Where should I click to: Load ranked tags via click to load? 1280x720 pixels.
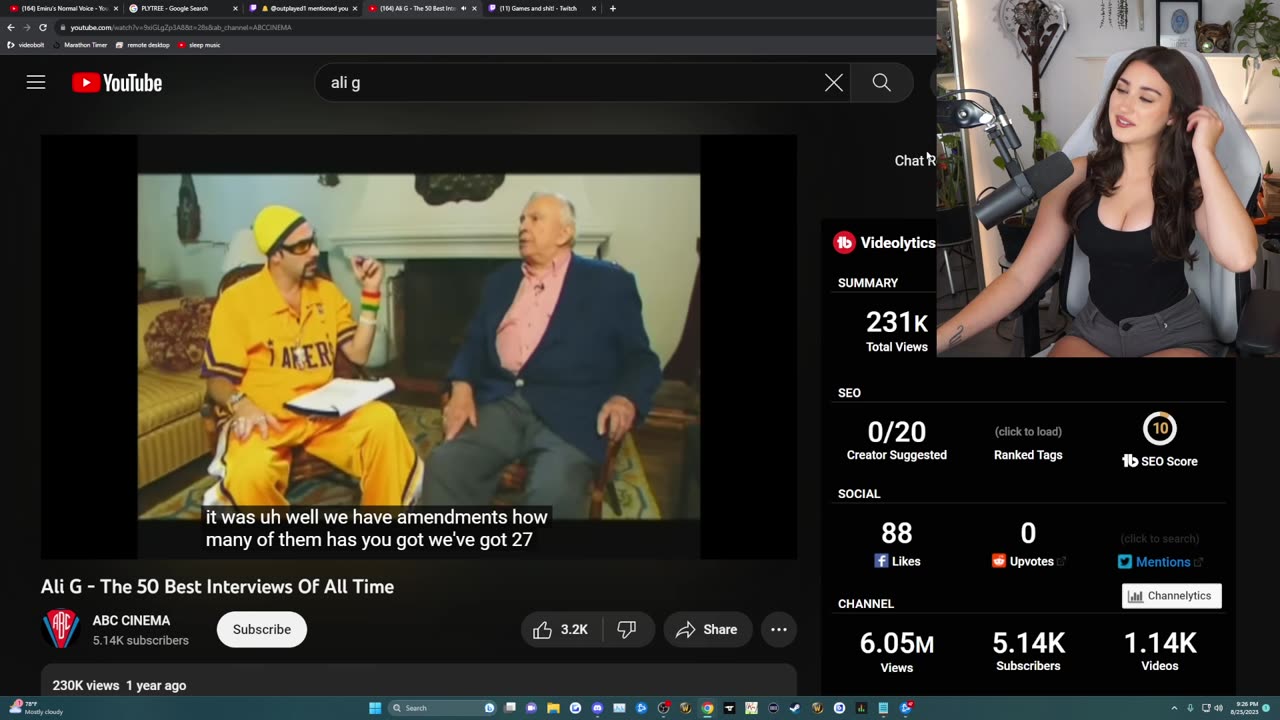point(1027,432)
